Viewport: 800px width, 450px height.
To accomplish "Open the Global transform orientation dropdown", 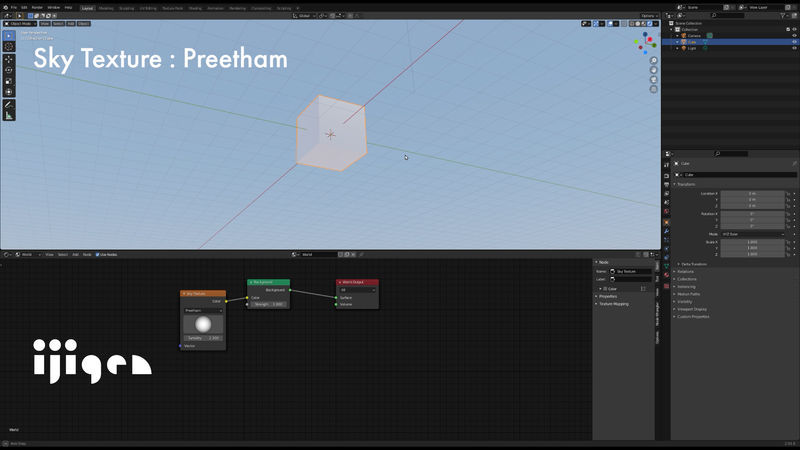I will click(x=304, y=16).
